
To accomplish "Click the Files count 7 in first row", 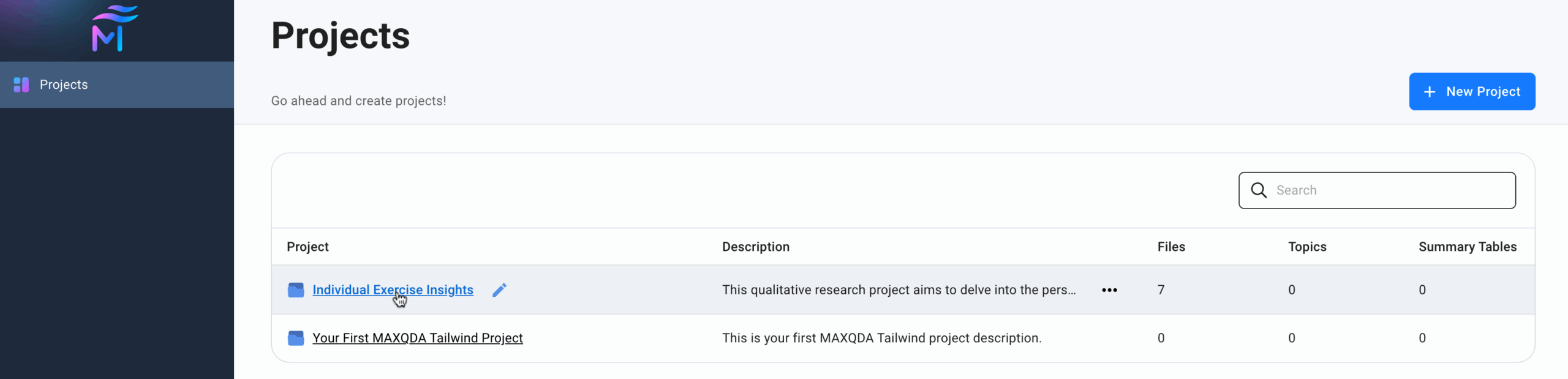I will pyautogui.click(x=1161, y=289).
